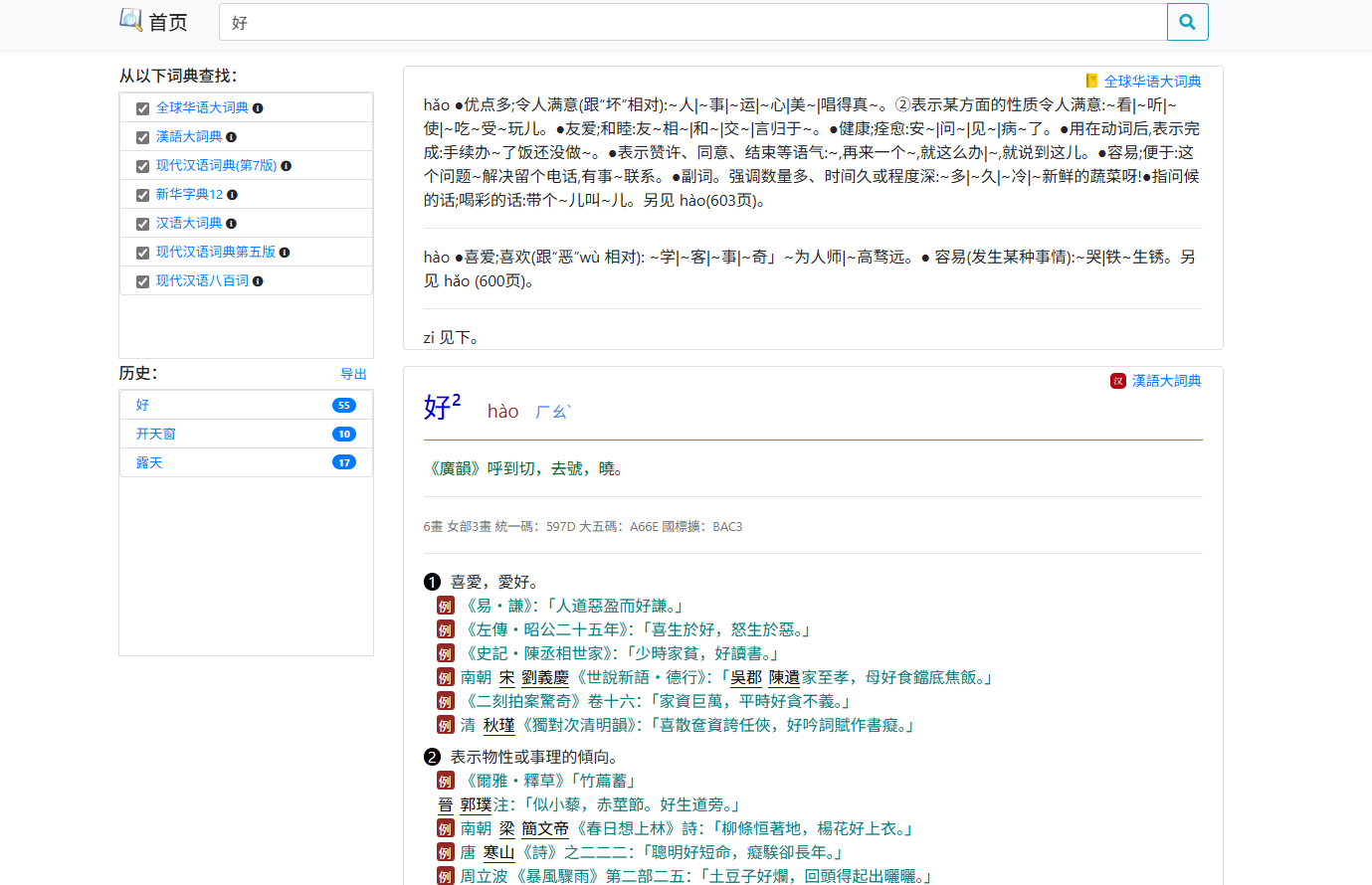Screen dimensions: 1372x885
Task: Open the info icon next to 漢語大詞典
Action: (233, 136)
